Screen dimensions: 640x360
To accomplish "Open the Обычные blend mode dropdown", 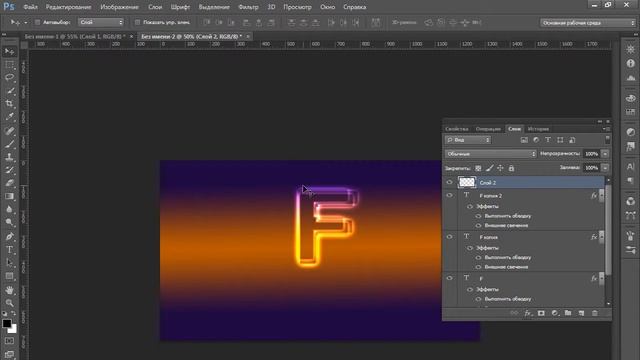I will tap(491, 154).
